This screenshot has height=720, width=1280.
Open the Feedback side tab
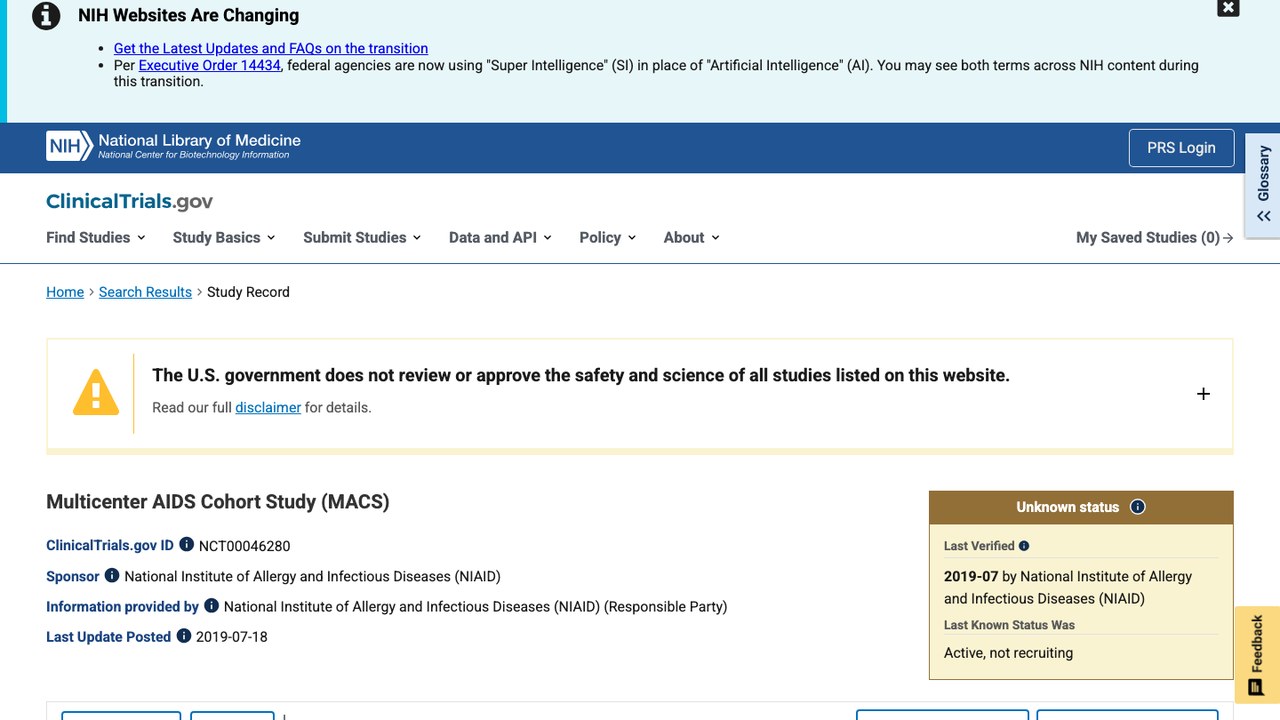click(1257, 655)
